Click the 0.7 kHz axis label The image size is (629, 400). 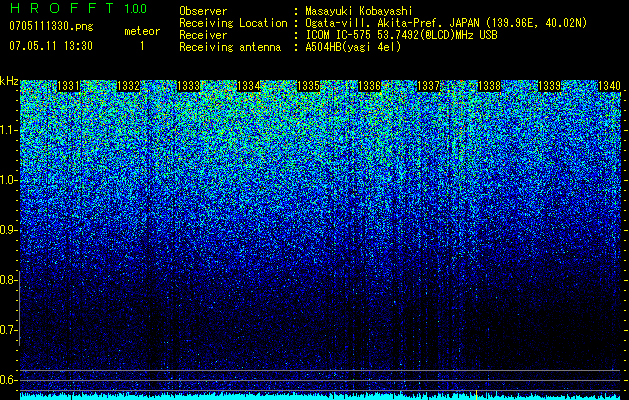pos(8,330)
